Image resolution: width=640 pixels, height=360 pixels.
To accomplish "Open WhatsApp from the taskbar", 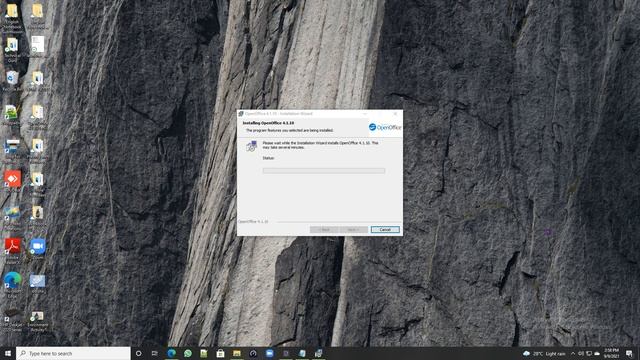I will coord(188,353).
